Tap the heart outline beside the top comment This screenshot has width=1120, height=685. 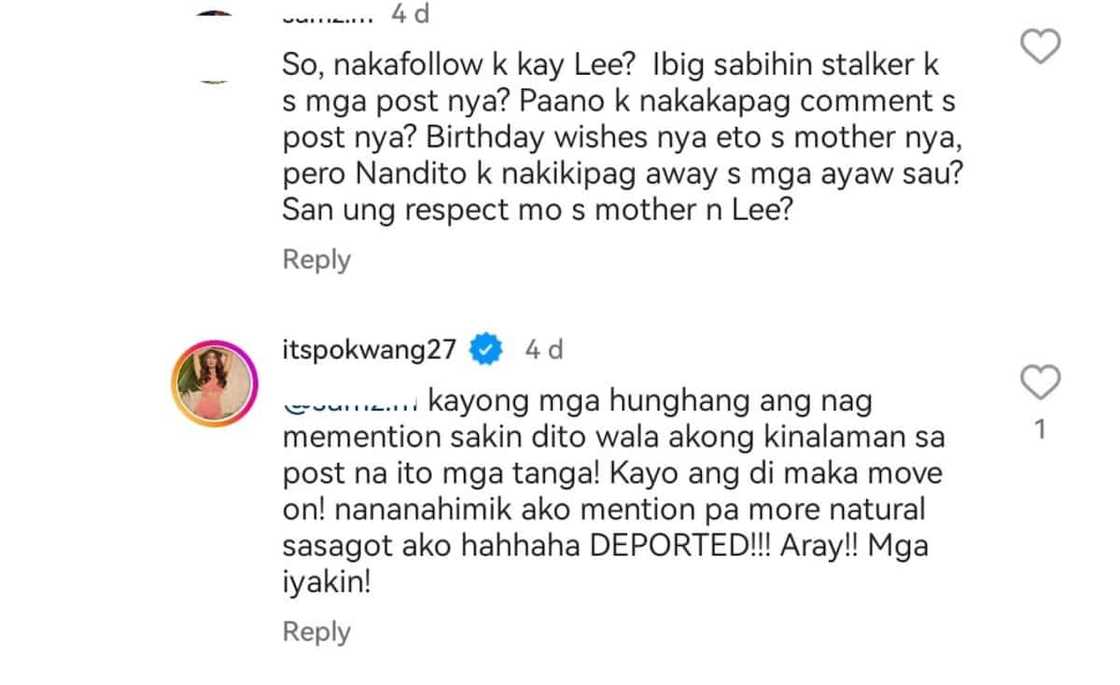(x=1040, y=46)
